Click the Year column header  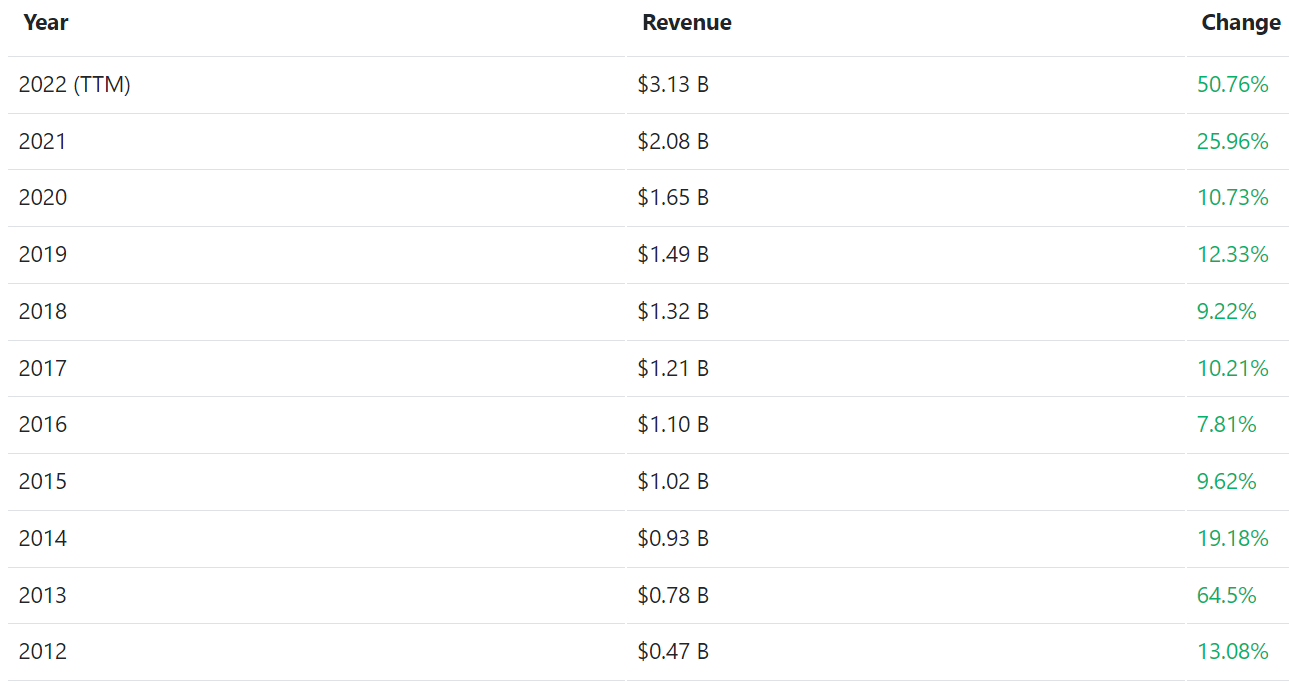tap(46, 23)
